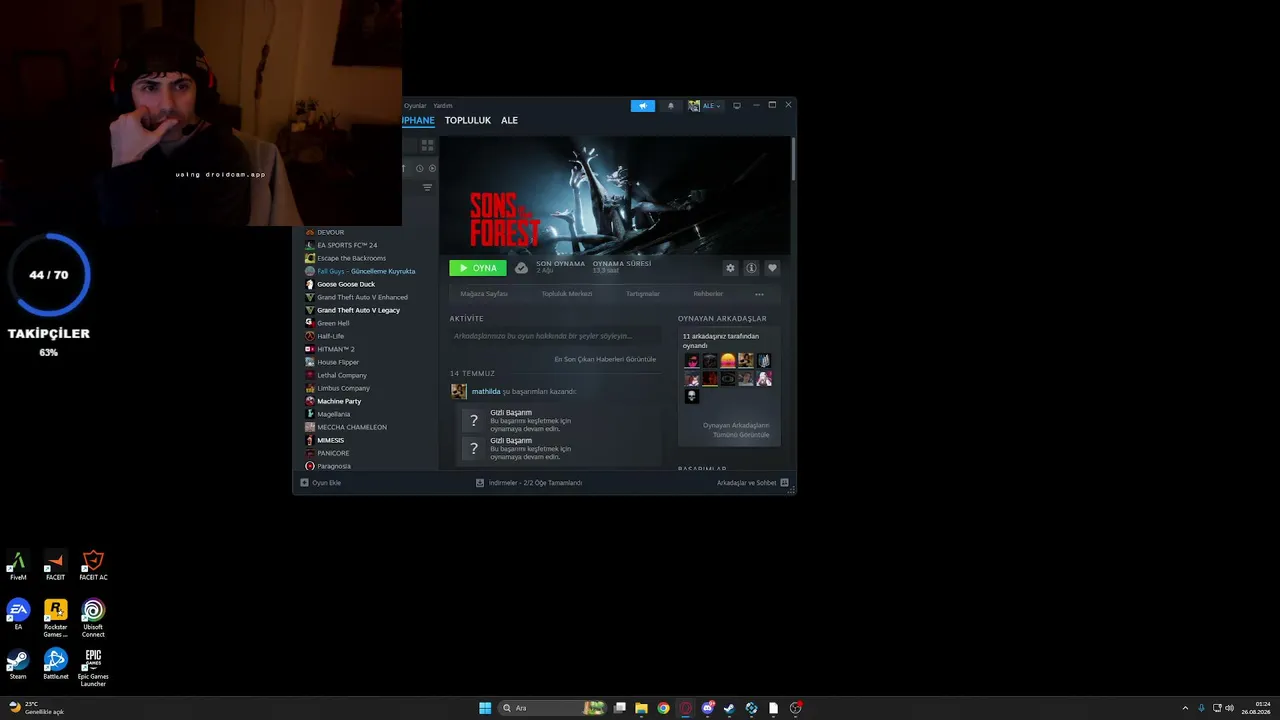Viewport: 1280px width, 720px height.
Task: Open the Windows Start menu
Action: [485, 708]
